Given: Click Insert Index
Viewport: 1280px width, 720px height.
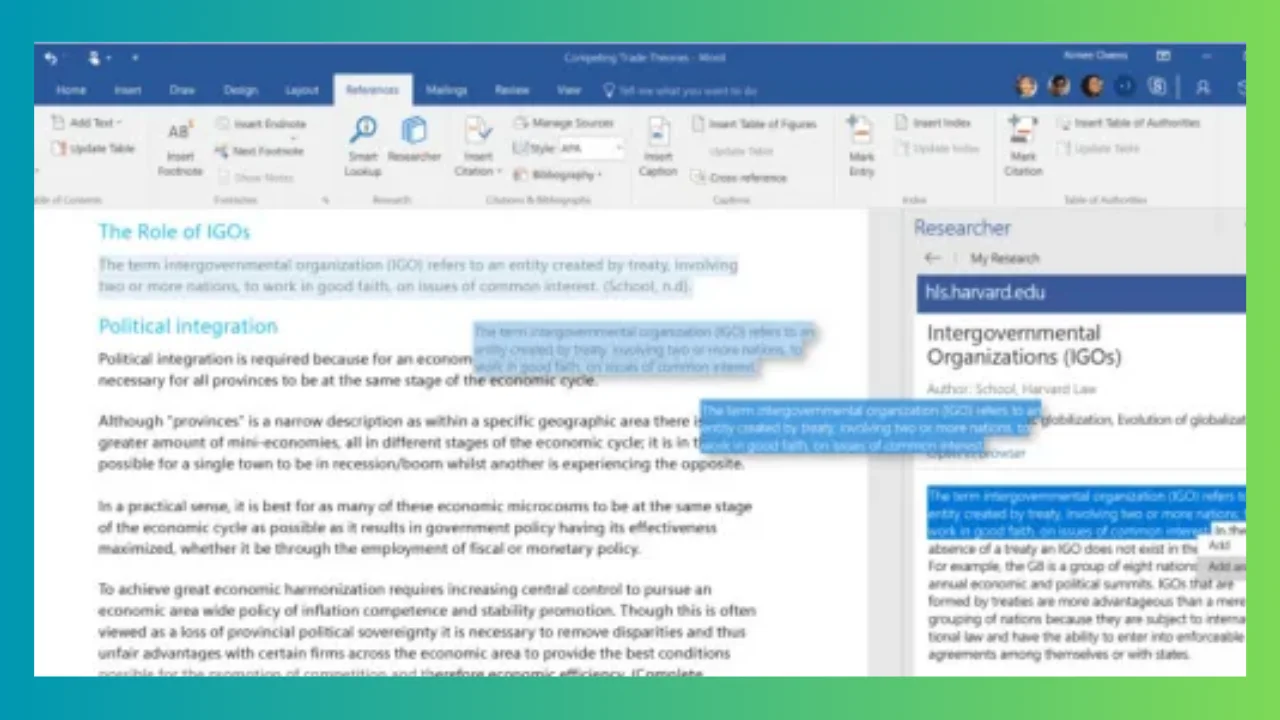Looking at the screenshot, I should [x=932, y=123].
